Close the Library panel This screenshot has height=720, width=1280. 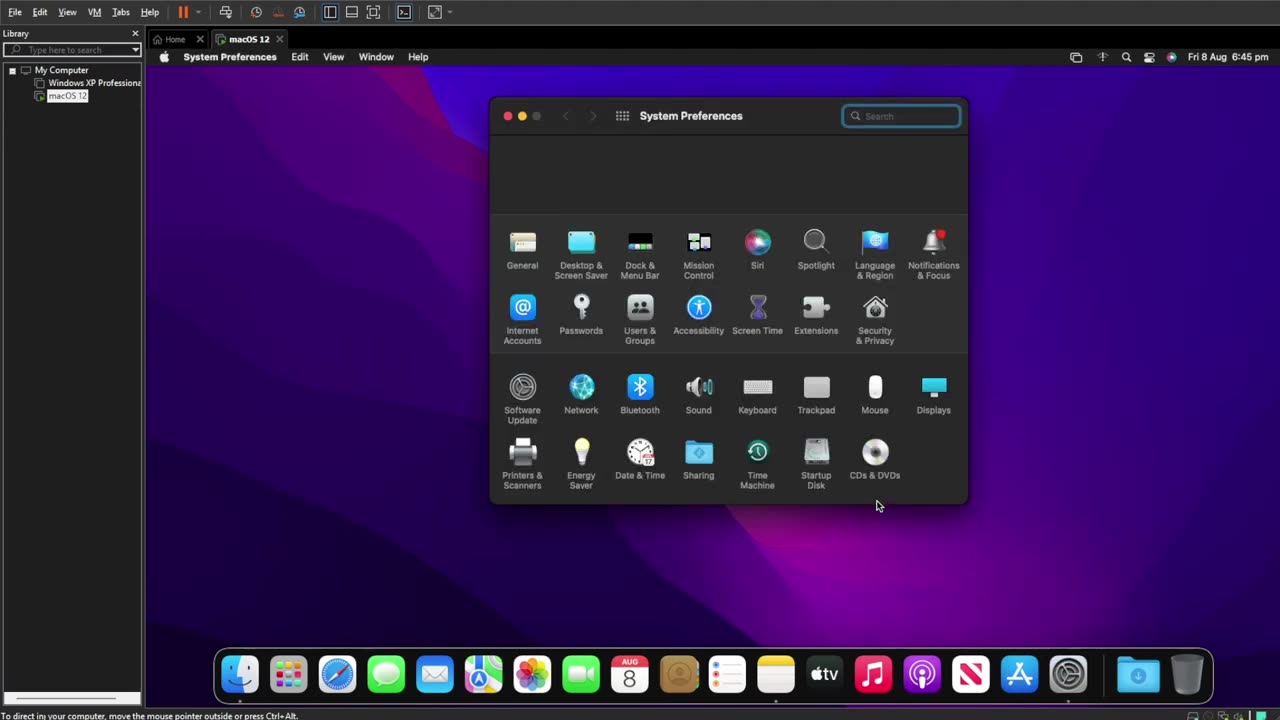coord(135,34)
